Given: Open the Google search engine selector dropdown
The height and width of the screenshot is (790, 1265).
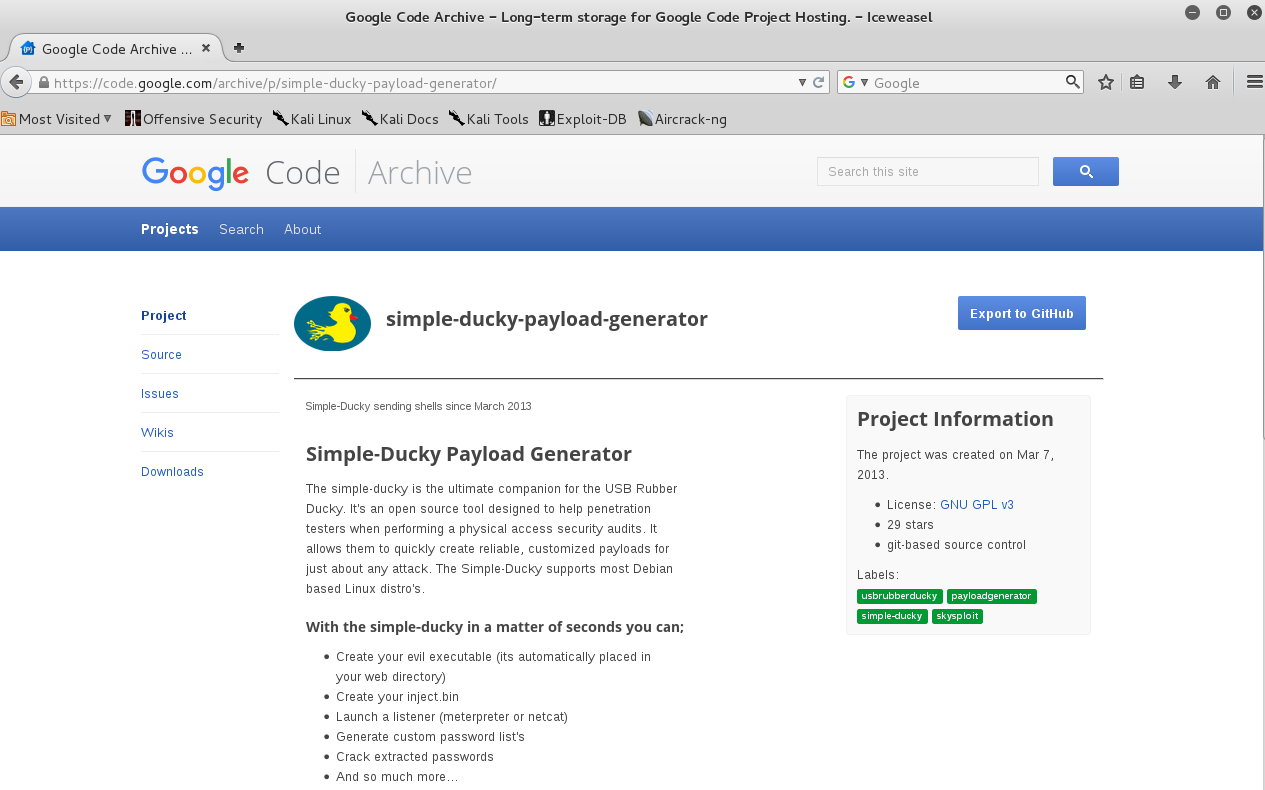Looking at the screenshot, I should (x=856, y=83).
